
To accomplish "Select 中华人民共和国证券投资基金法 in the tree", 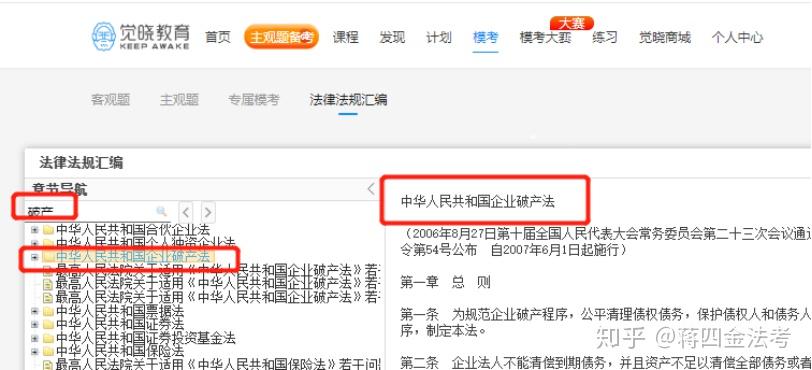I will click(146, 338).
